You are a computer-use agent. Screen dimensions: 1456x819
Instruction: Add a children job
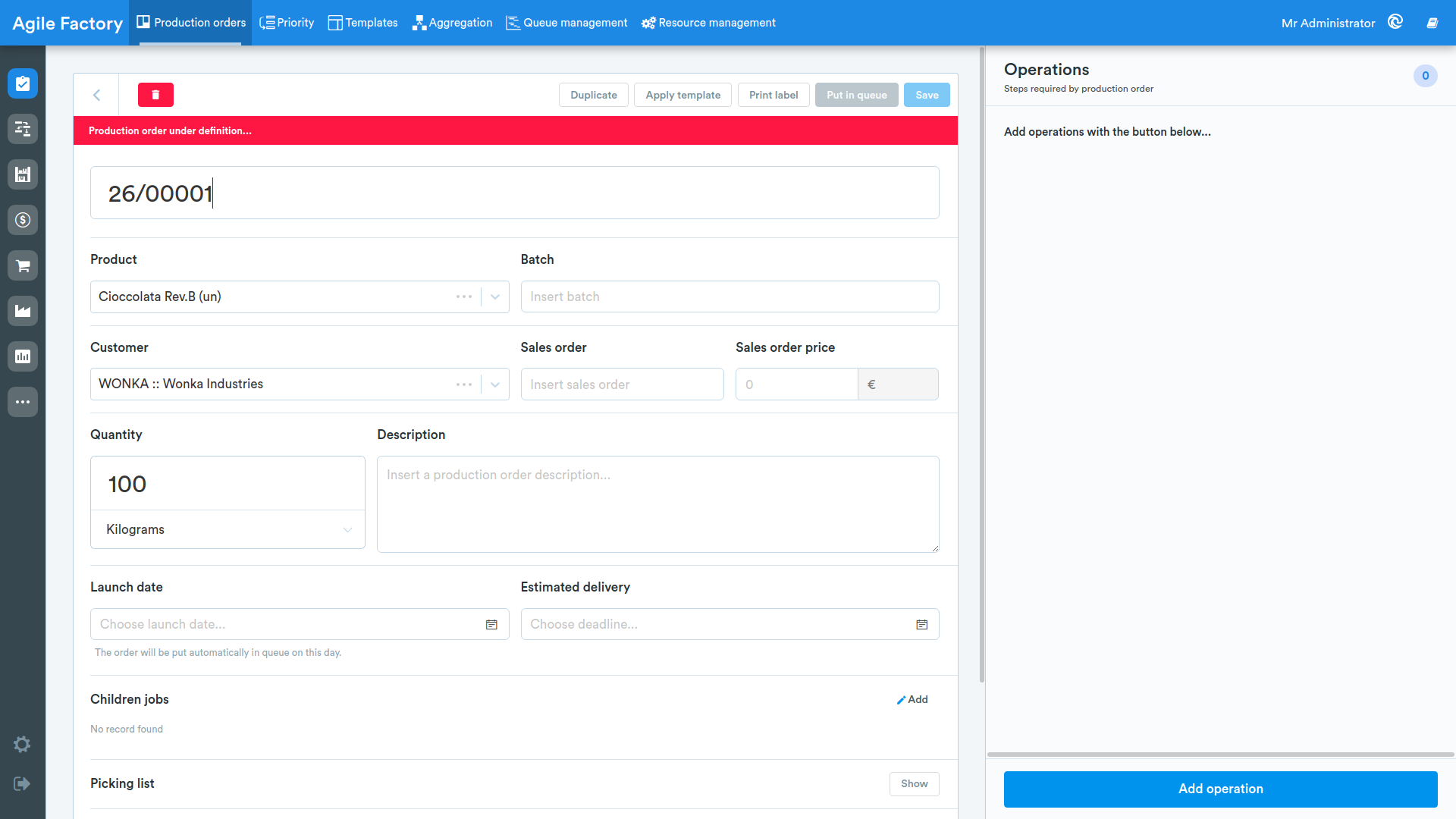pos(912,699)
